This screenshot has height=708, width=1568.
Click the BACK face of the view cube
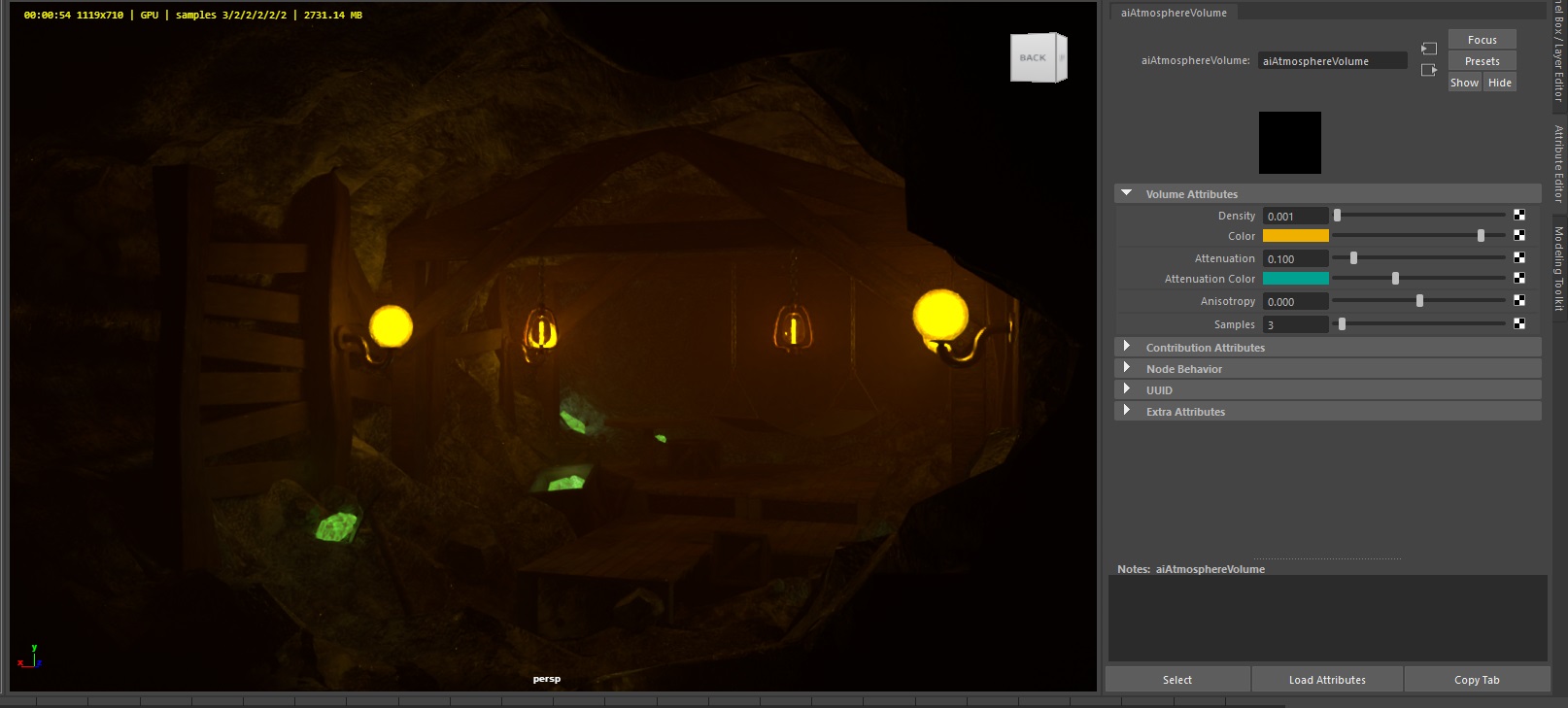[1033, 58]
